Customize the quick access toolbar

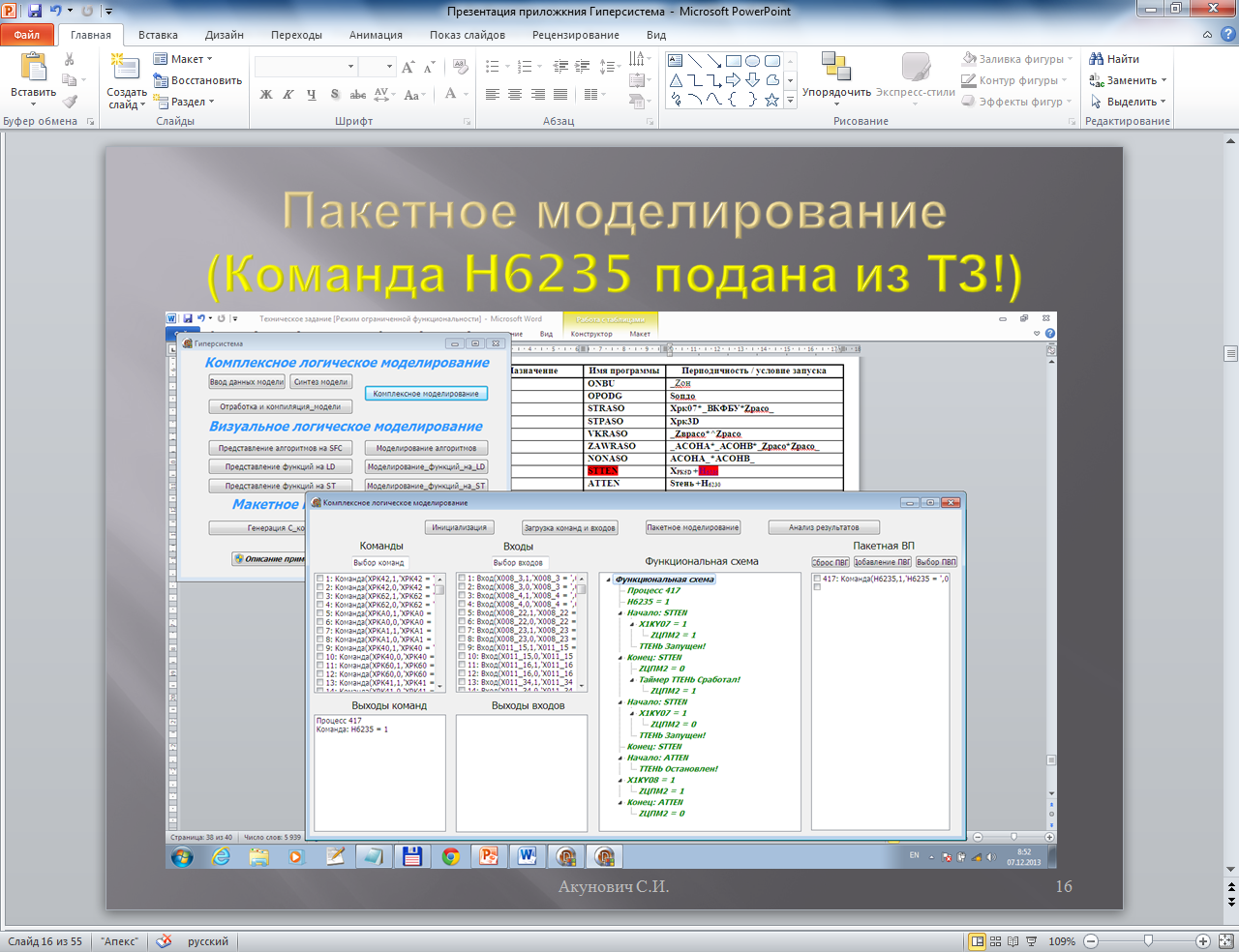pyautogui.click(x=108, y=12)
